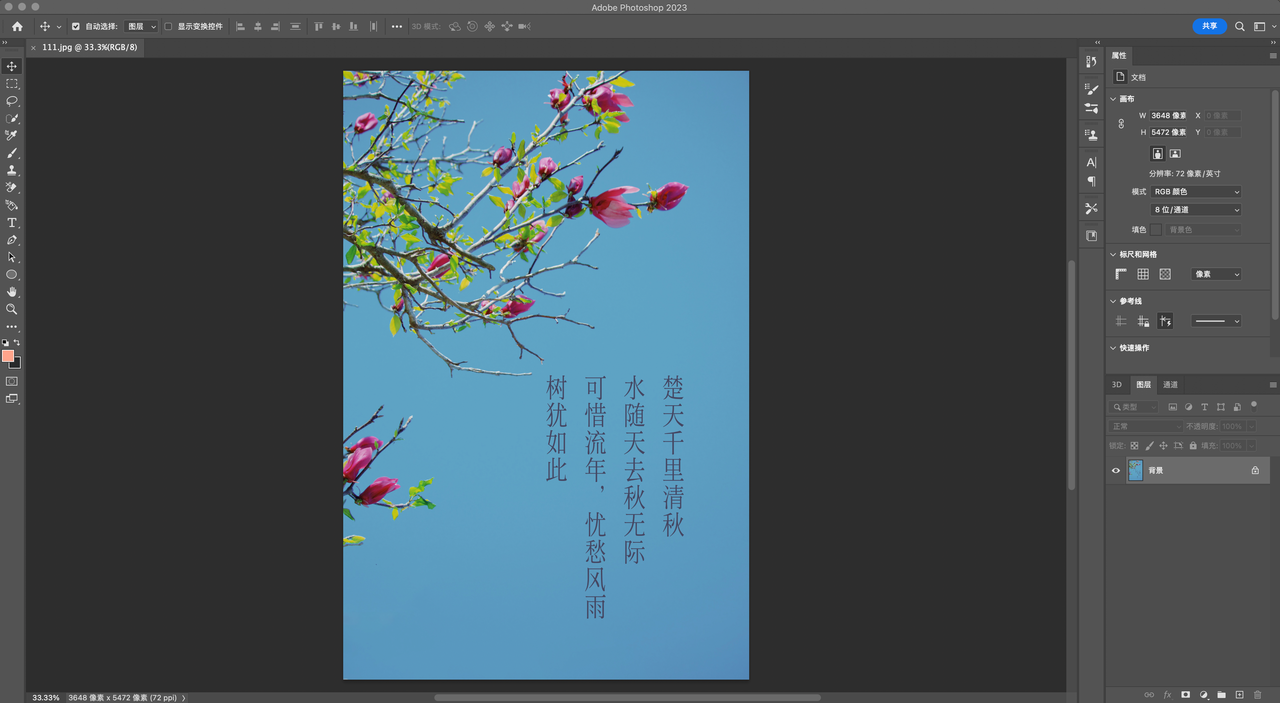The height and width of the screenshot is (703, 1280).
Task: Select the Brush tool
Action: click(12, 153)
